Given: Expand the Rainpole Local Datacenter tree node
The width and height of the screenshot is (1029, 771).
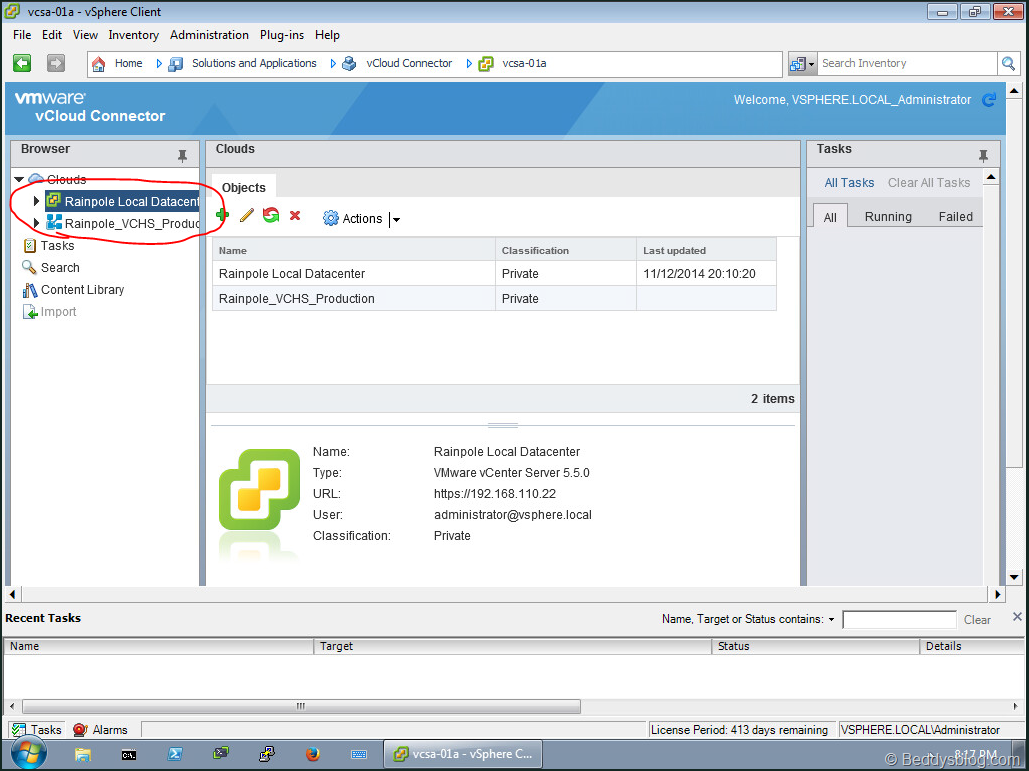Looking at the screenshot, I should pos(37,201).
